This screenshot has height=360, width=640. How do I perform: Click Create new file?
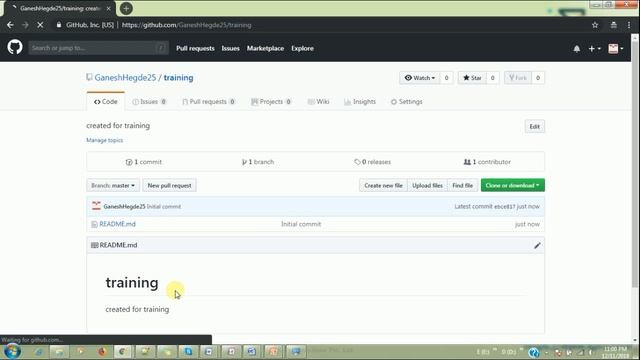pos(383,185)
